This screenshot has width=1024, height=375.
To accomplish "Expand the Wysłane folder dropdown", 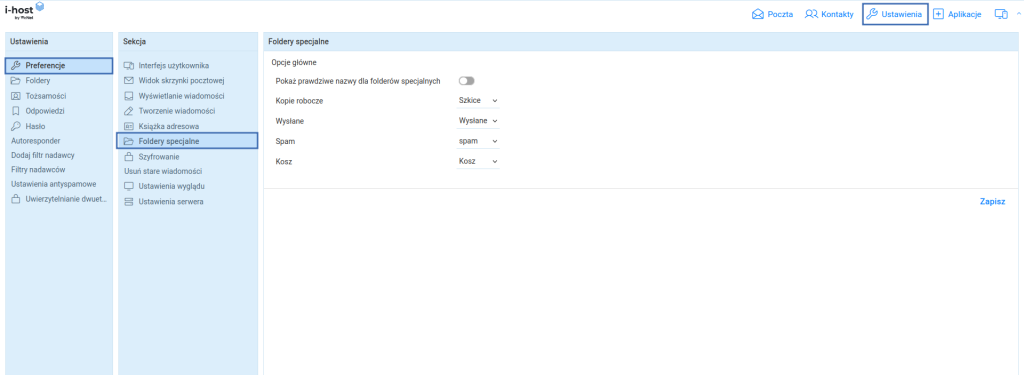I will coord(478,121).
